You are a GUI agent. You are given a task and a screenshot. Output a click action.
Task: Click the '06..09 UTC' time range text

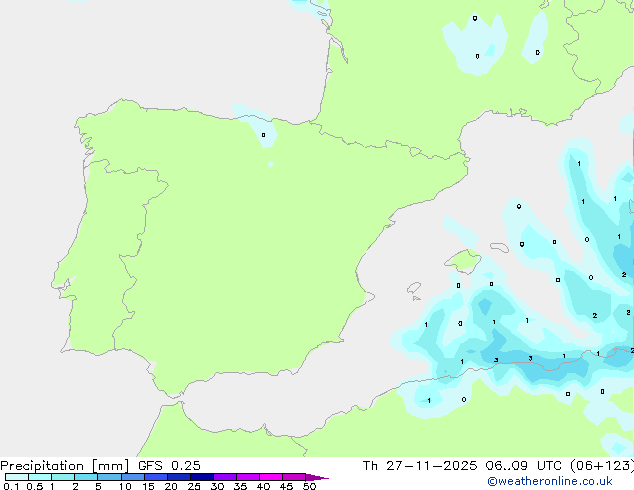(x=524, y=466)
